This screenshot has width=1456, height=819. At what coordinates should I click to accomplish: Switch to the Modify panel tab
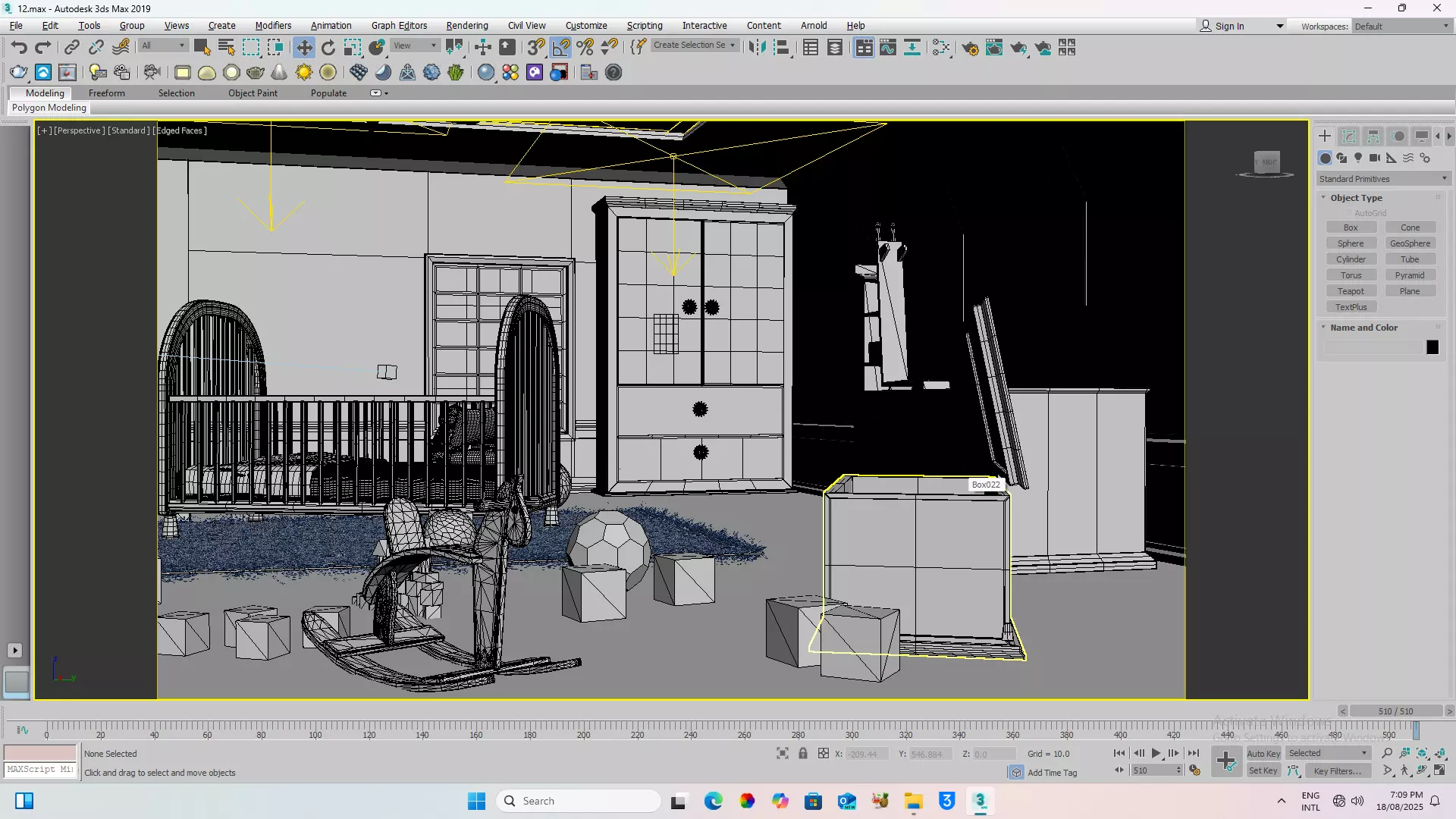1349,136
